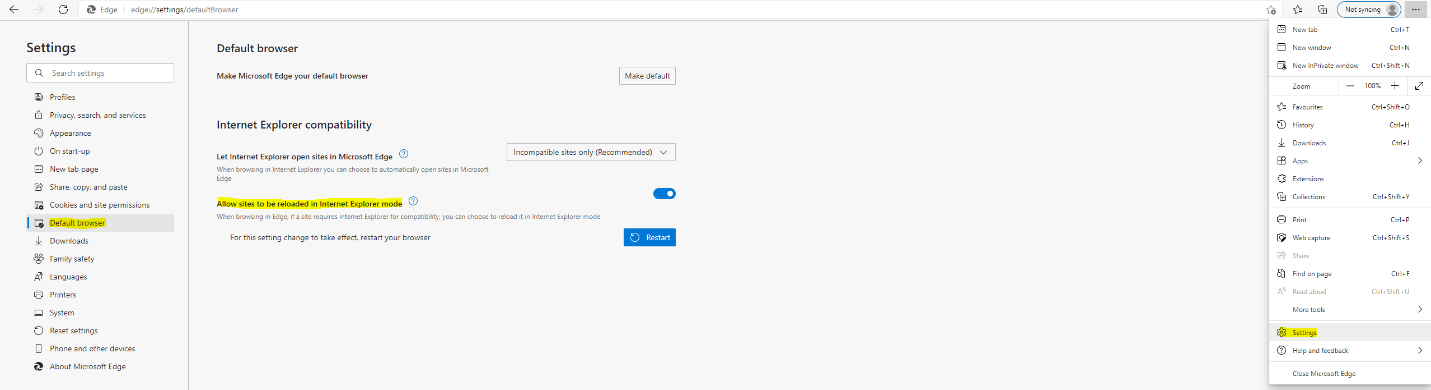Start Web capture from the menu
Image resolution: width=1431 pixels, height=390 pixels.
[x=1348, y=238]
